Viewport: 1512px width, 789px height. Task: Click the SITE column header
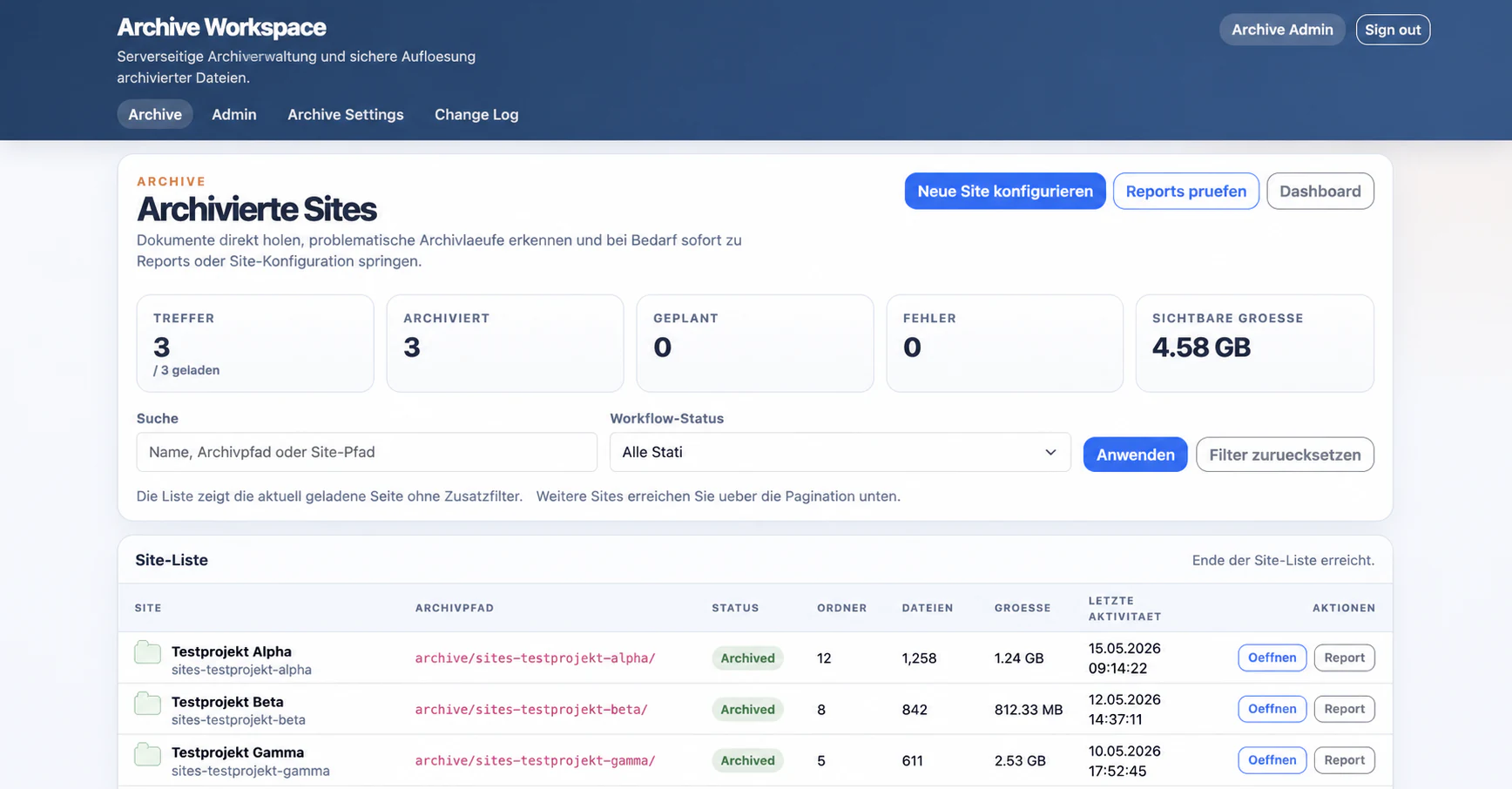point(148,608)
